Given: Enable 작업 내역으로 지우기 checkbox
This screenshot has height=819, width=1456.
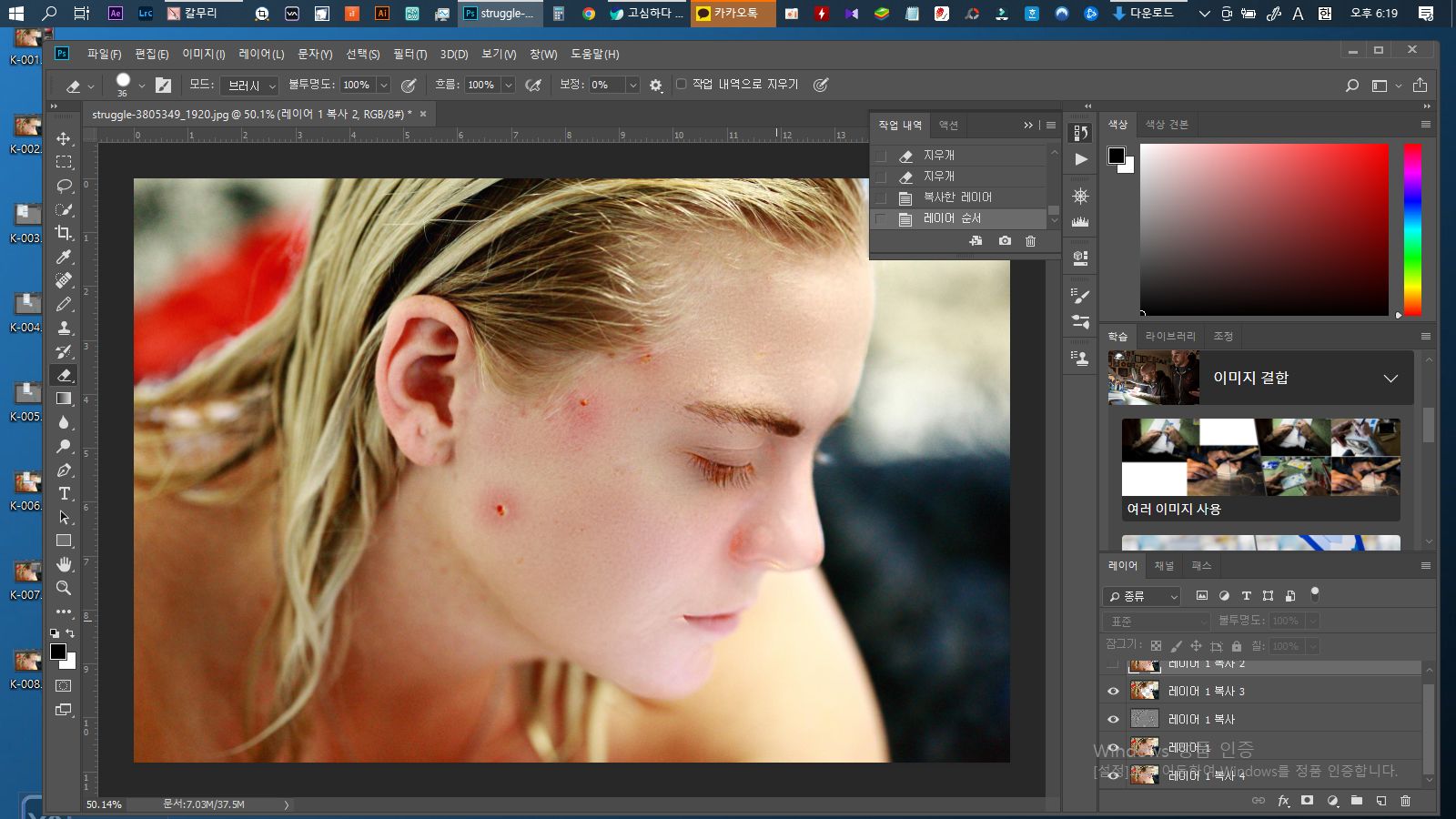Looking at the screenshot, I should (681, 84).
